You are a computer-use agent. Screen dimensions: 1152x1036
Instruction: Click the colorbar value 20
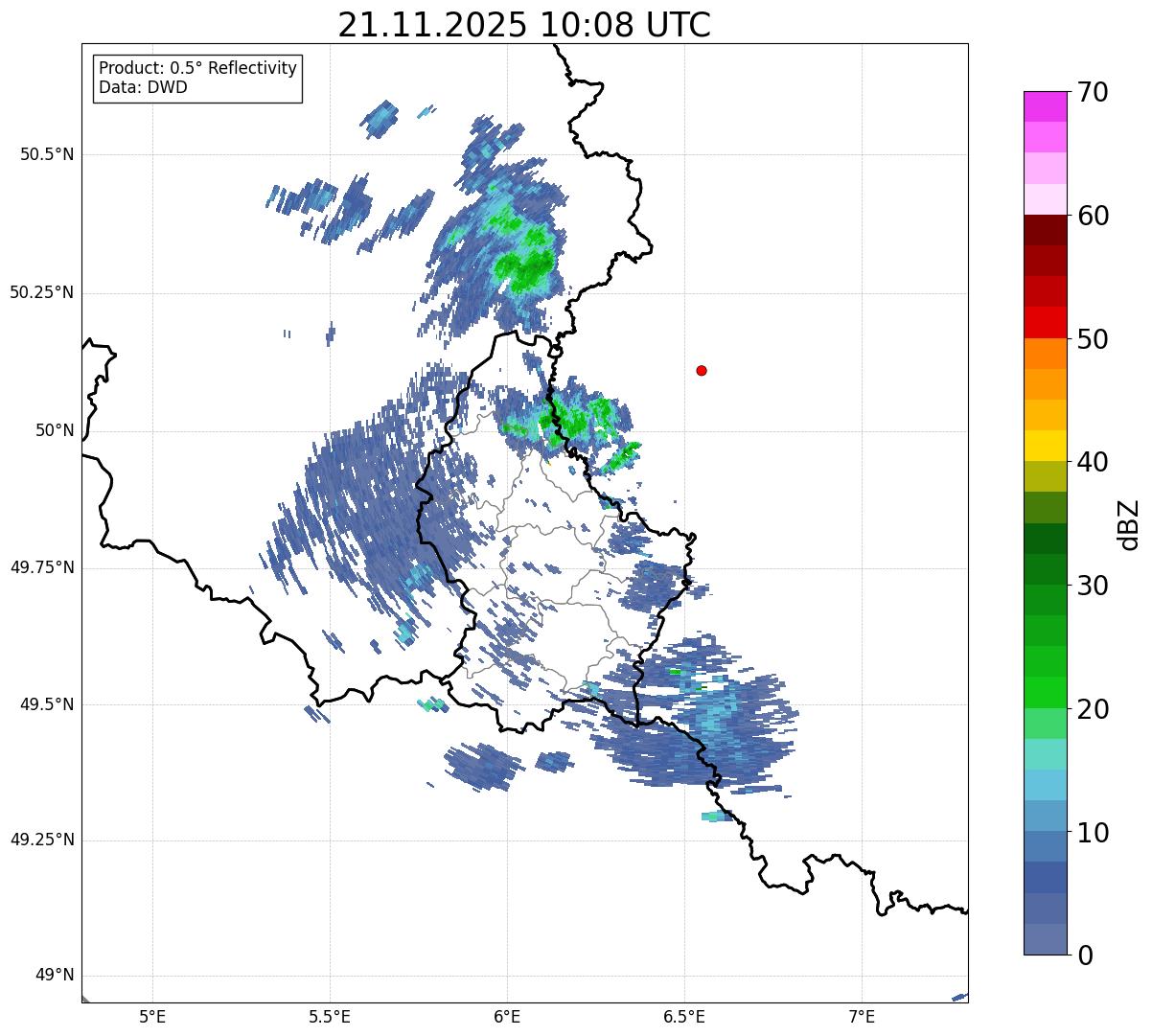(x=1093, y=709)
